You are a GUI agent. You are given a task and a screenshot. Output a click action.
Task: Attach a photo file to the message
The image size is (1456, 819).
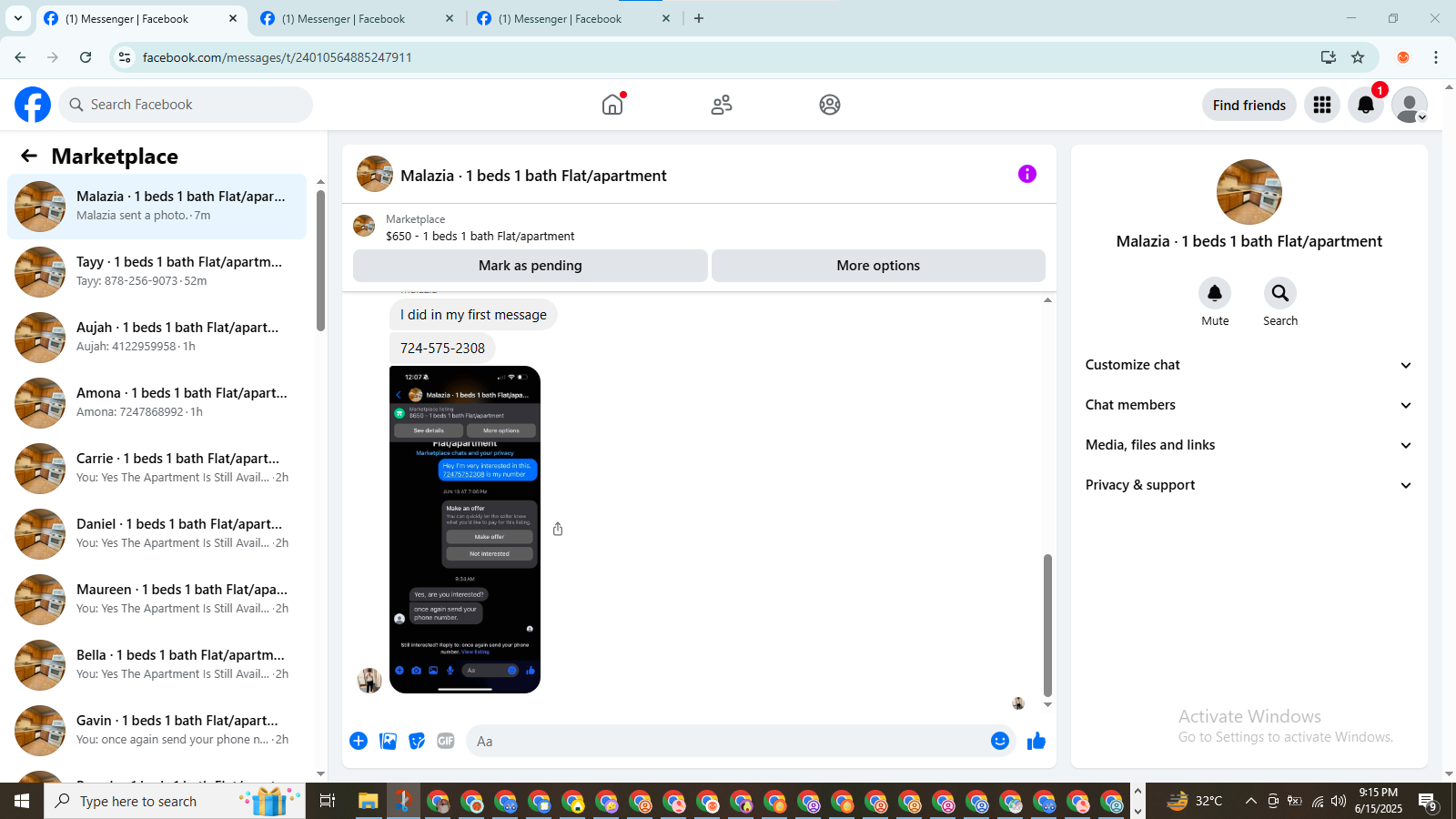point(388,741)
